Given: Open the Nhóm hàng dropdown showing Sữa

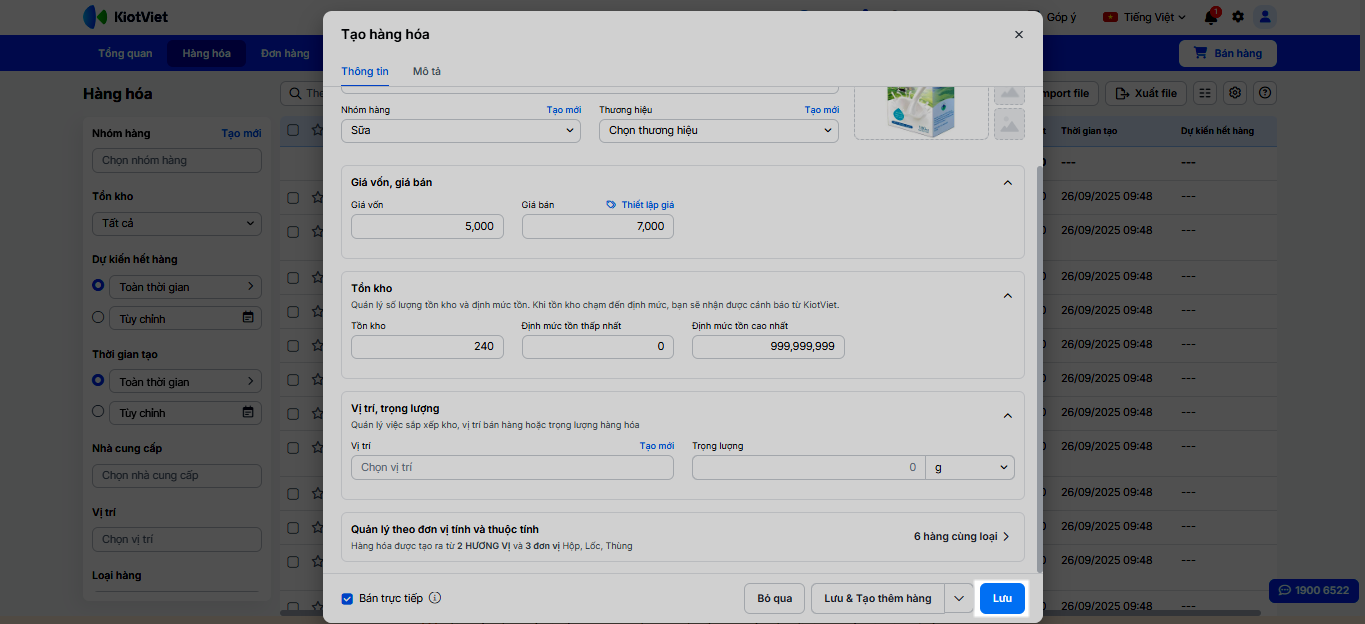Looking at the screenshot, I should tap(461, 130).
